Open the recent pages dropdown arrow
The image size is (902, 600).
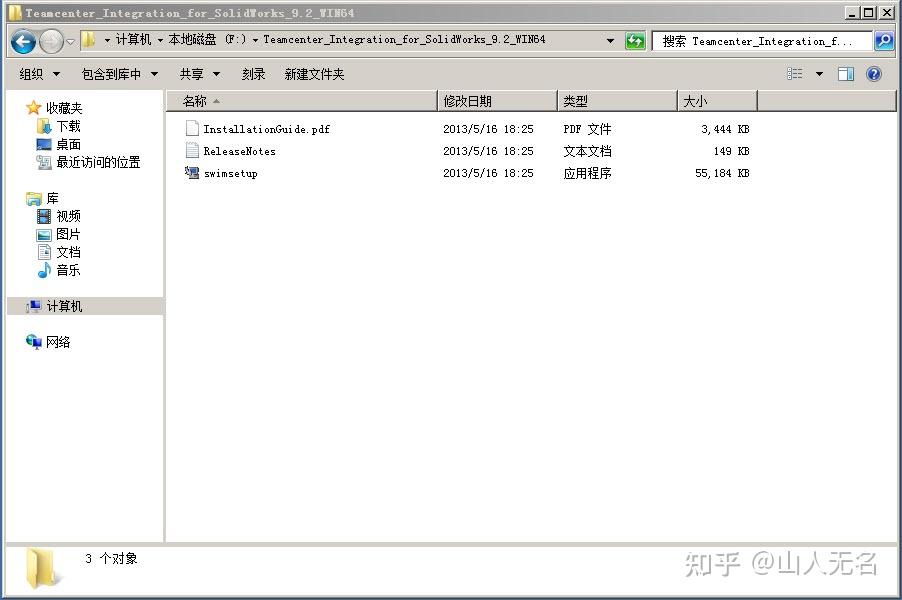coord(71,42)
